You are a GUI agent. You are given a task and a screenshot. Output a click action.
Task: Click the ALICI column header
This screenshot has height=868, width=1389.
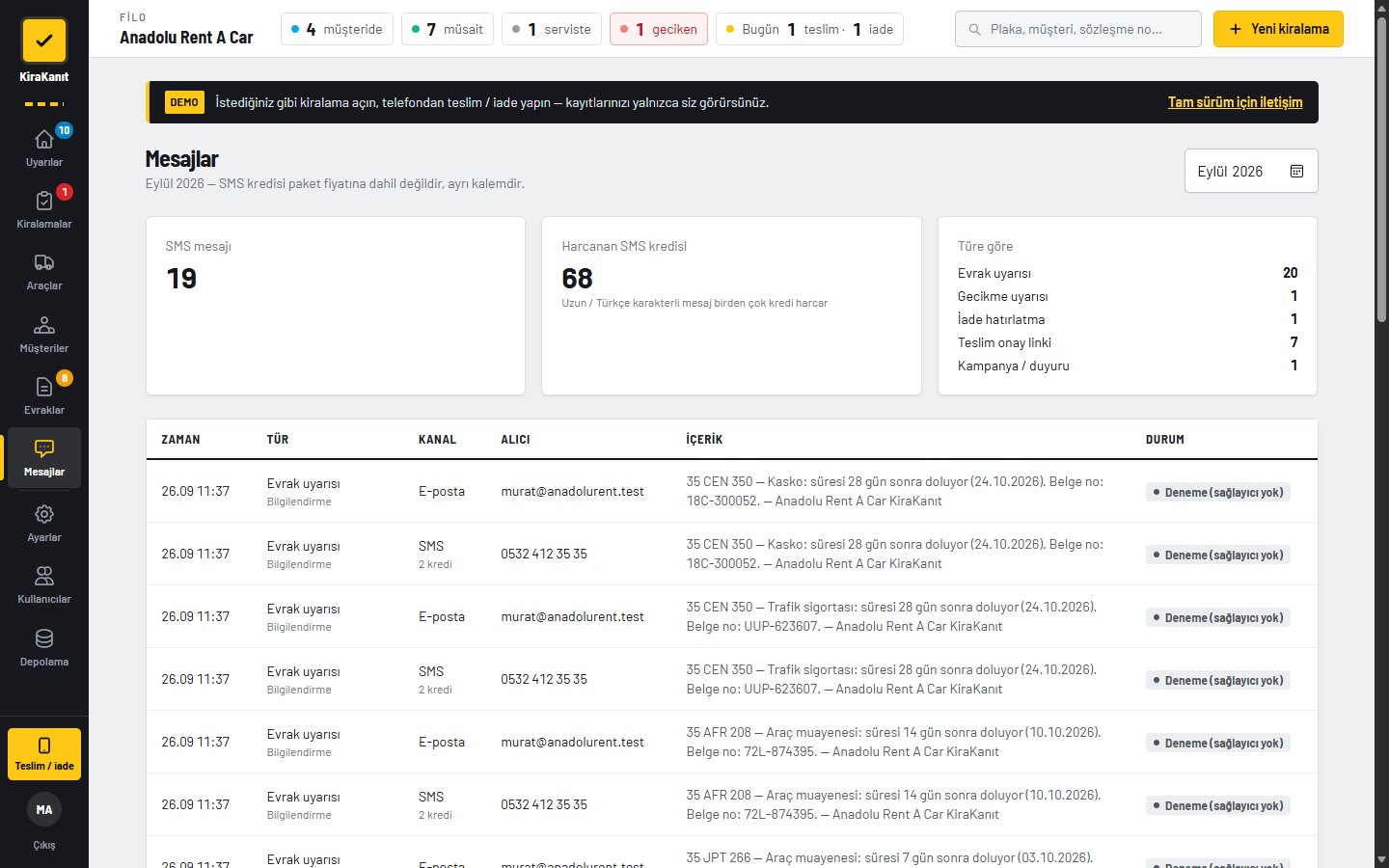[515, 440]
